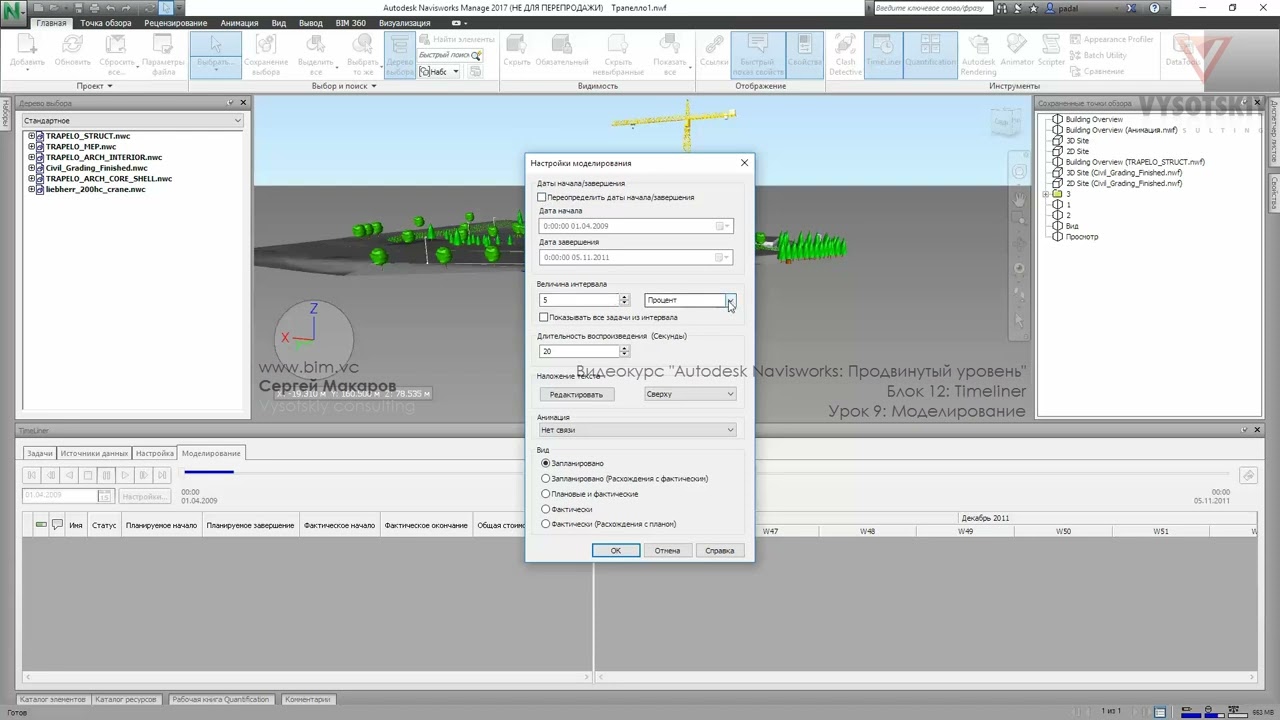The image size is (1280, 720).
Task: Toggle the Свойства ribbon button
Action: pos(804,53)
